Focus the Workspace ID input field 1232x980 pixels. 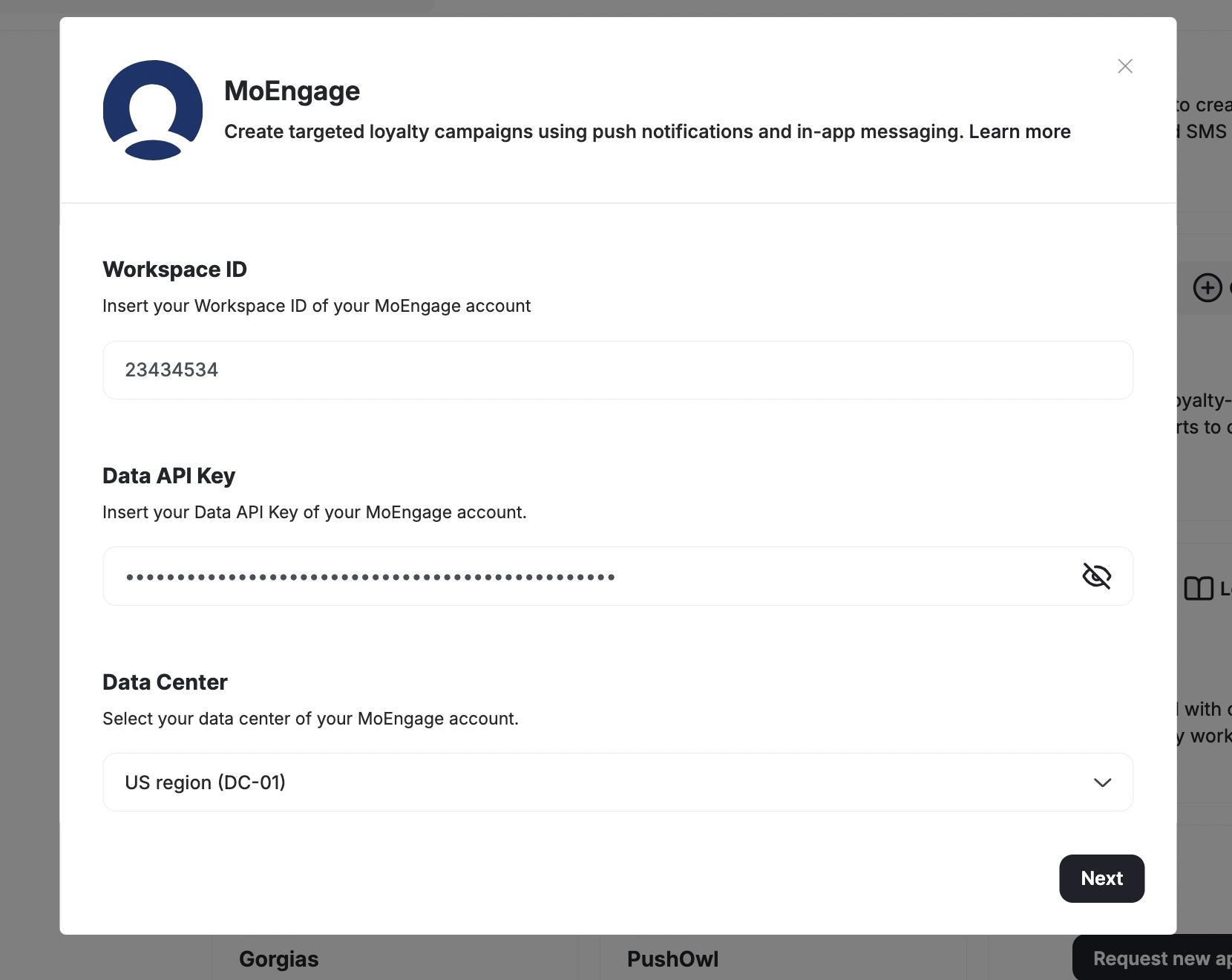click(617, 370)
